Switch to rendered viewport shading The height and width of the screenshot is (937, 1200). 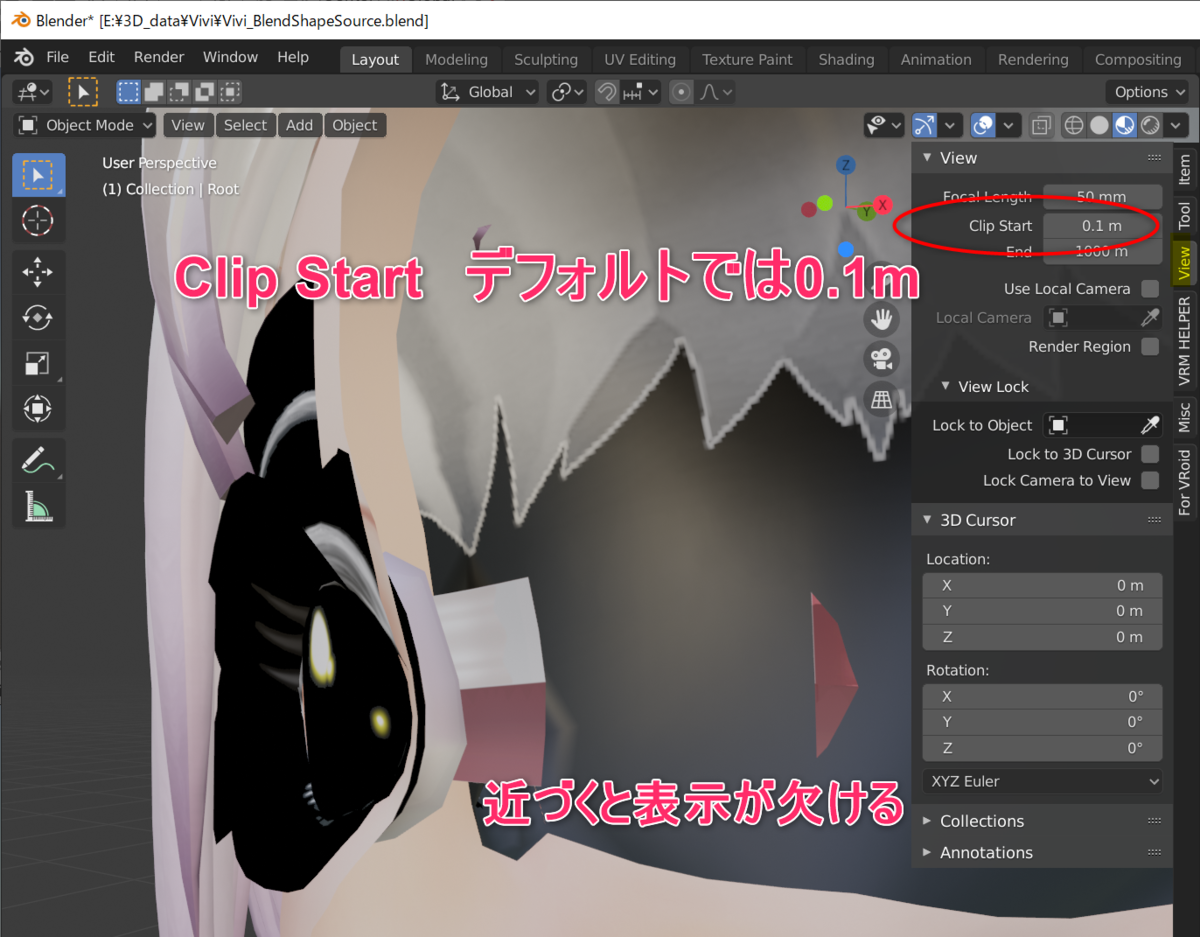click(x=1151, y=126)
